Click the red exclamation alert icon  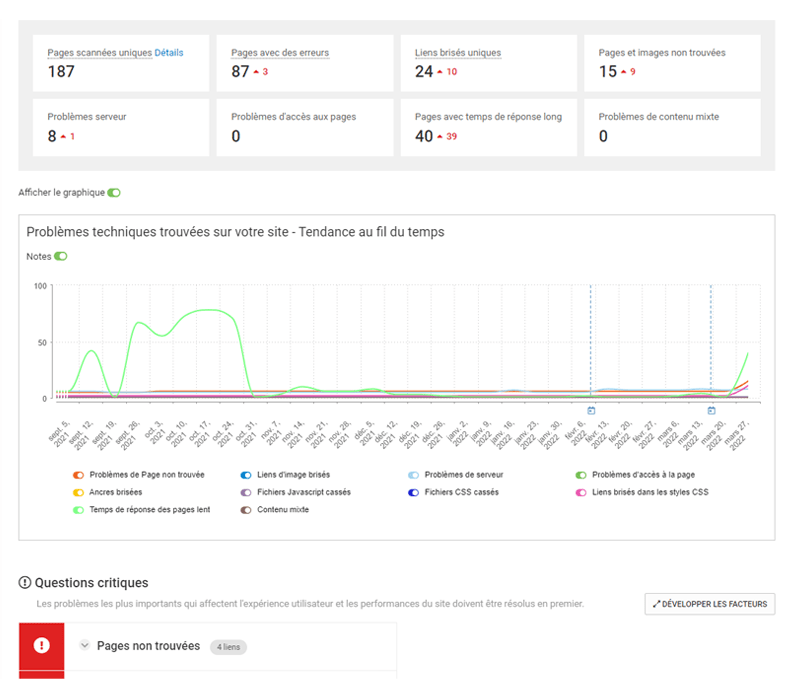tap(42, 646)
